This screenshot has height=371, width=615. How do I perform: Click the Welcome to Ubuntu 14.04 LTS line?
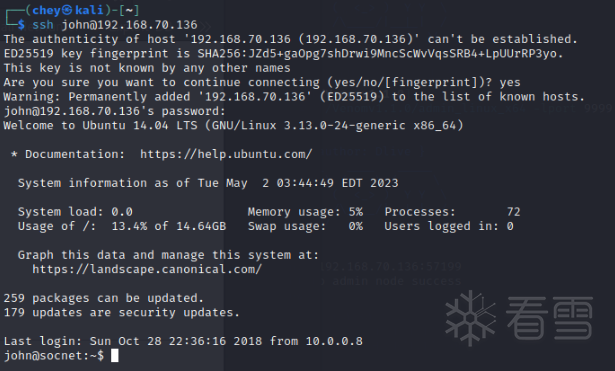pyautogui.click(x=233, y=125)
